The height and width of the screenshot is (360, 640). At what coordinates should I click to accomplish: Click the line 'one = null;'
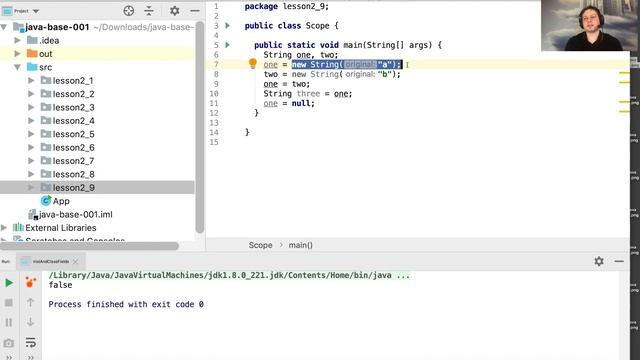[x=289, y=104]
